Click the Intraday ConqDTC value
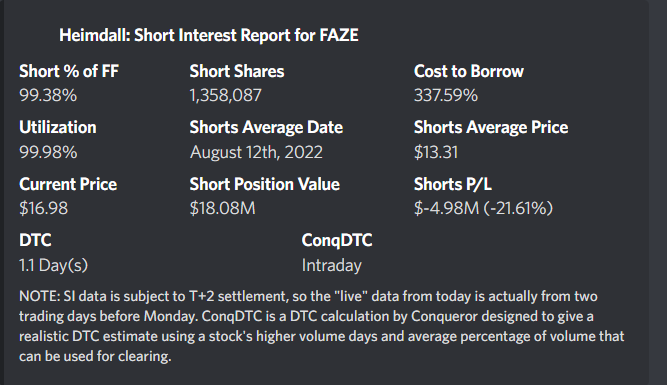This screenshot has height=385, width=667. pos(332,265)
